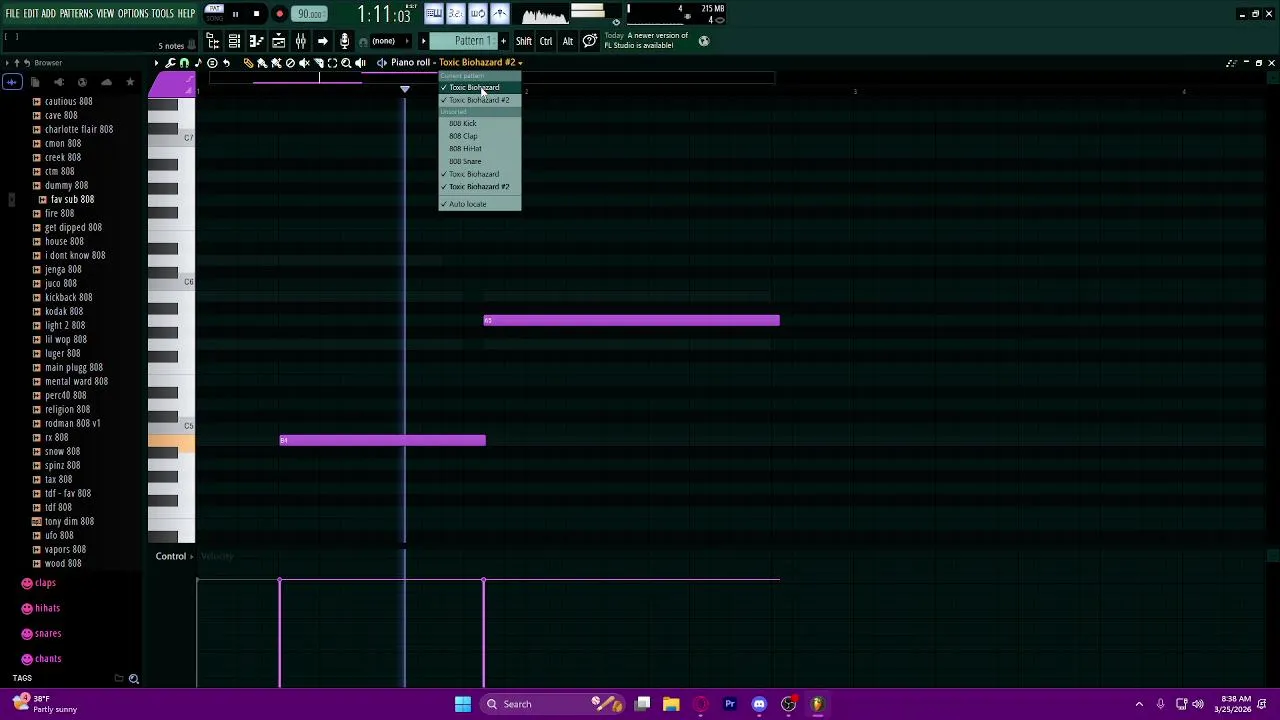Toggle countdown before recording
This screenshot has height=720, width=1280.
(x=456, y=13)
